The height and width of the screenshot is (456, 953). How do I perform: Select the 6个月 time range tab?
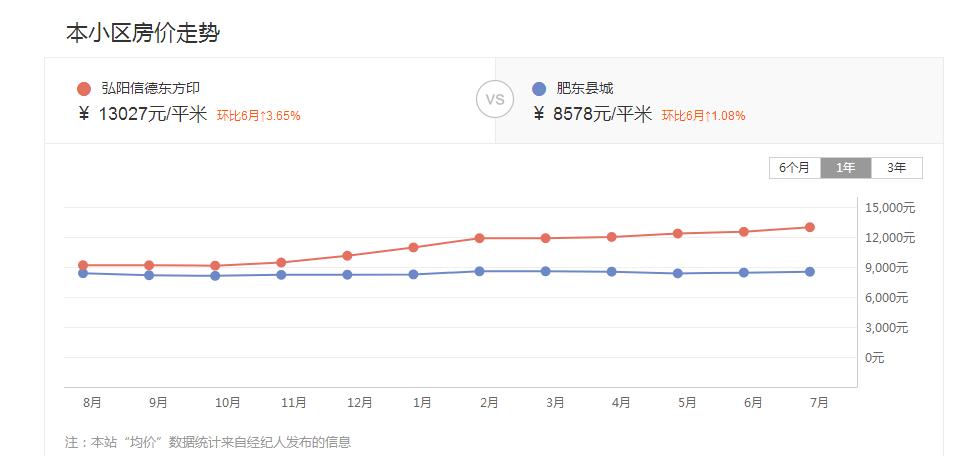pos(795,168)
